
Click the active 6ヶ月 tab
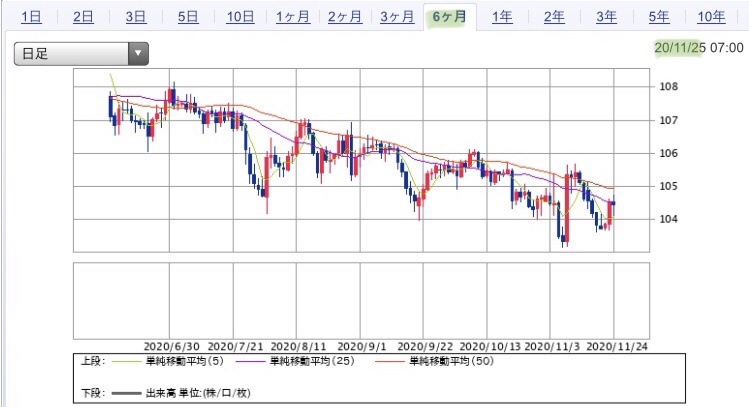449,17
